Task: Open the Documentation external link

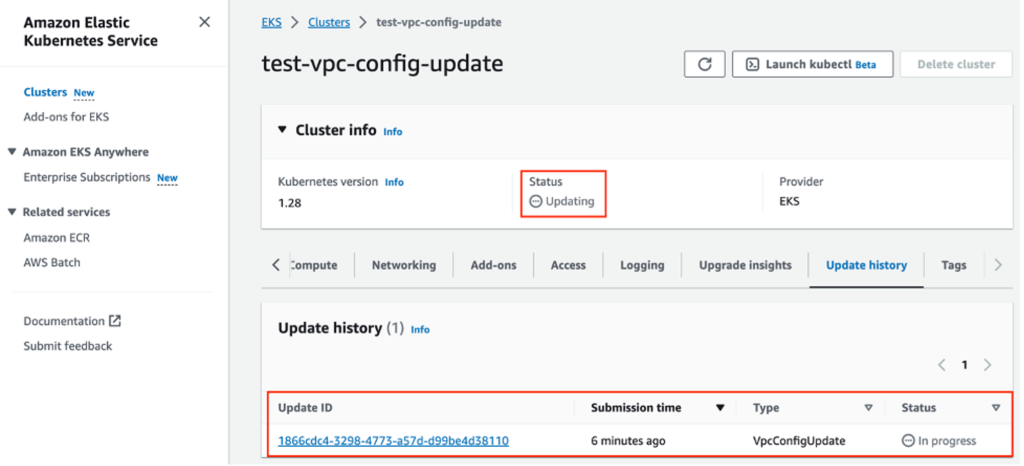Action: click(x=72, y=321)
